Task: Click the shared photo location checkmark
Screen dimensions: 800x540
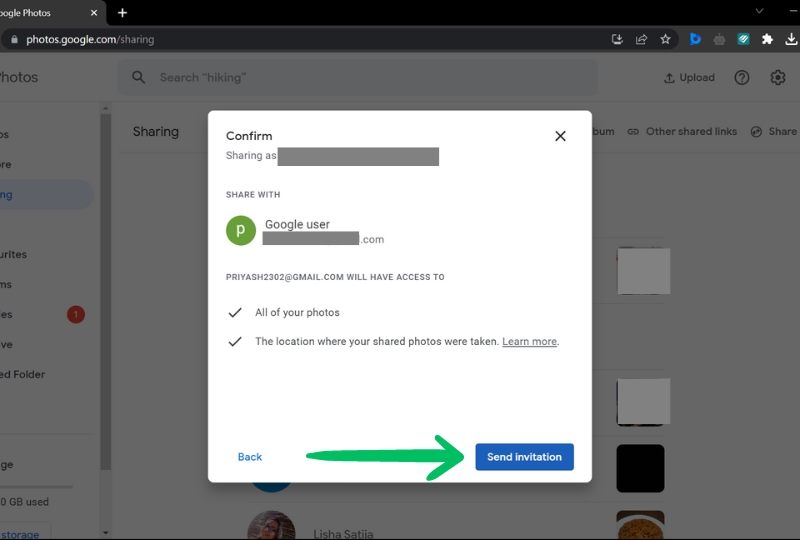Action: point(235,341)
